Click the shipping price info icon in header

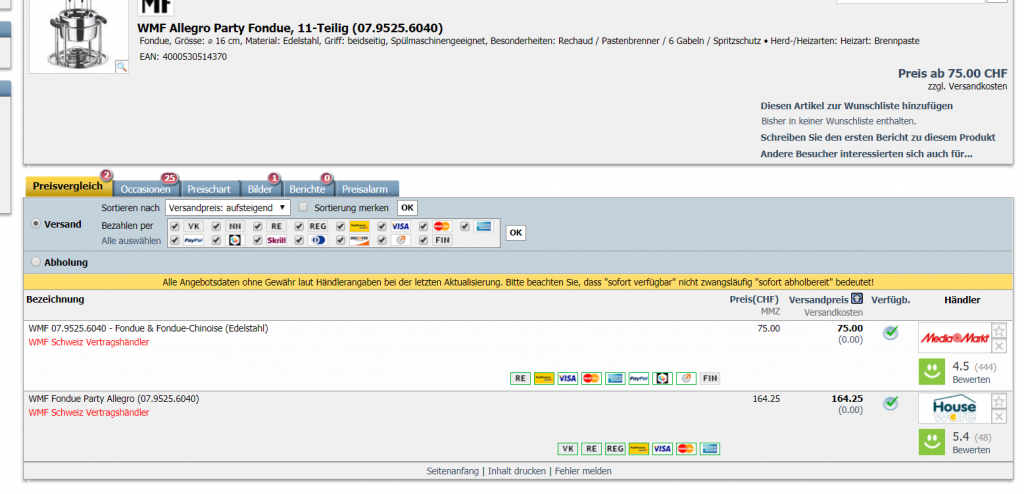tap(857, 299)
